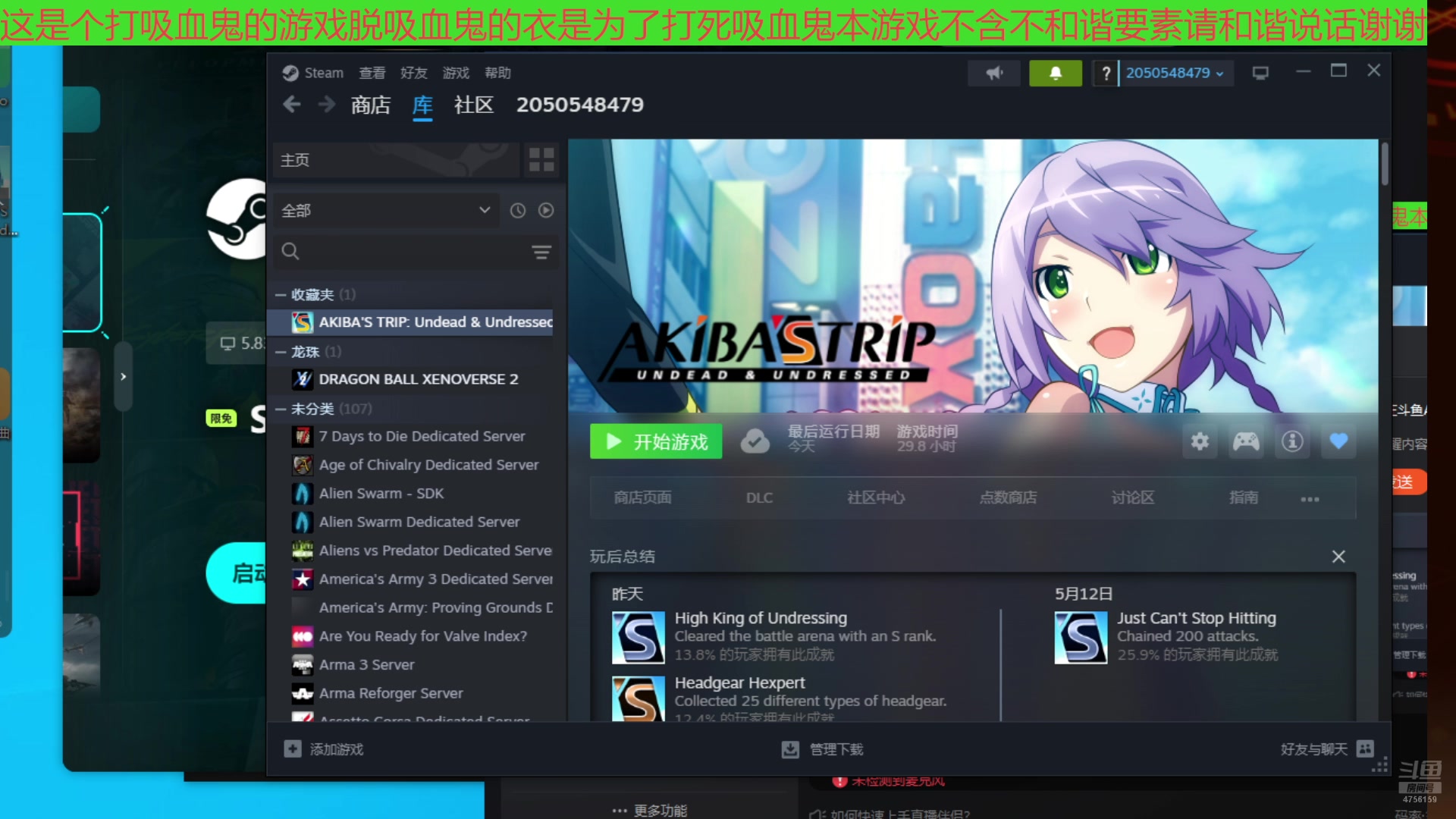The image size is (1456, 819).
Task: Open the 全部 collection filter dropdown
Action: [x=386, y=211]
